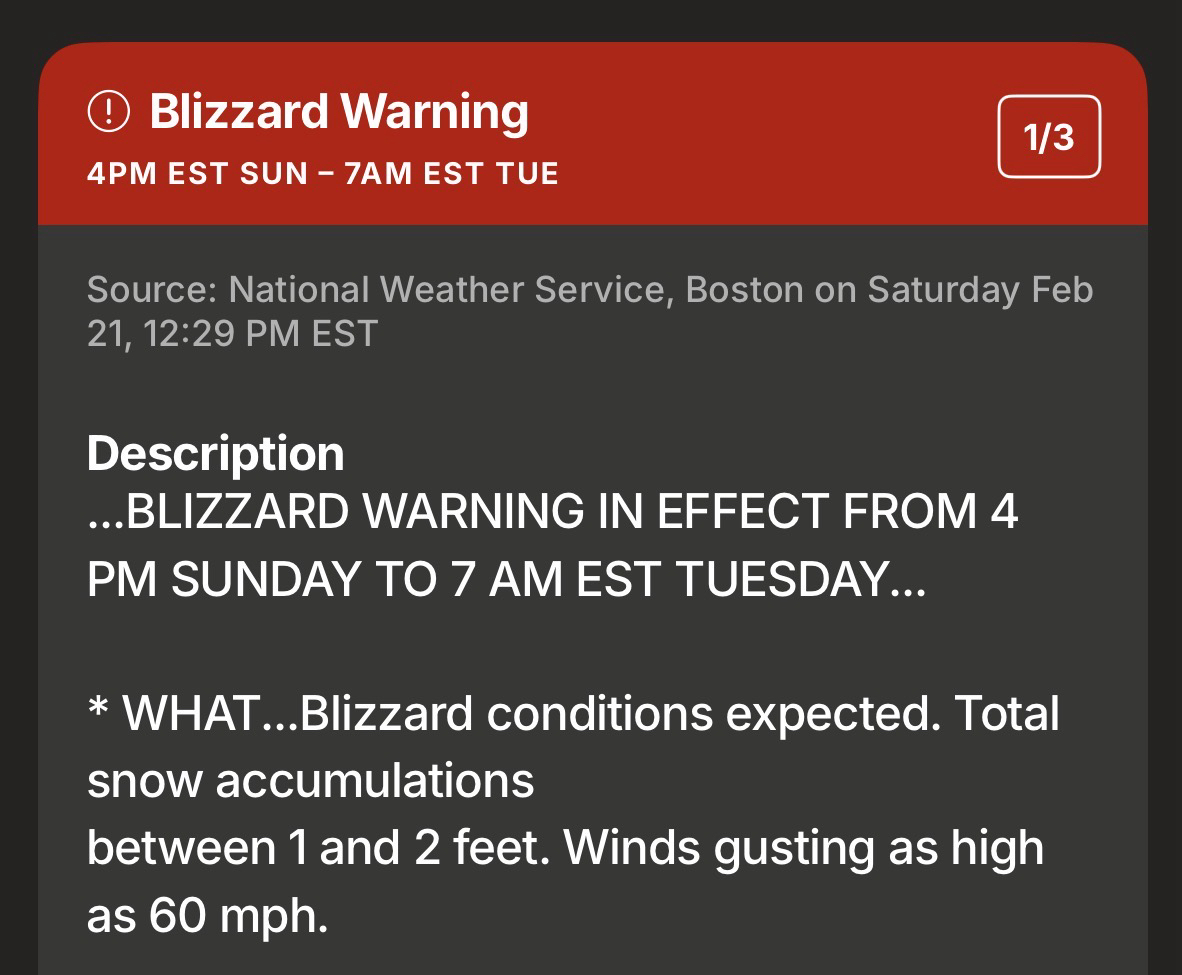The image size is (1182, 975).
Task: Click the 4PM EST SUN – 7AM EST TUE time range
Action: coord(322,174)
